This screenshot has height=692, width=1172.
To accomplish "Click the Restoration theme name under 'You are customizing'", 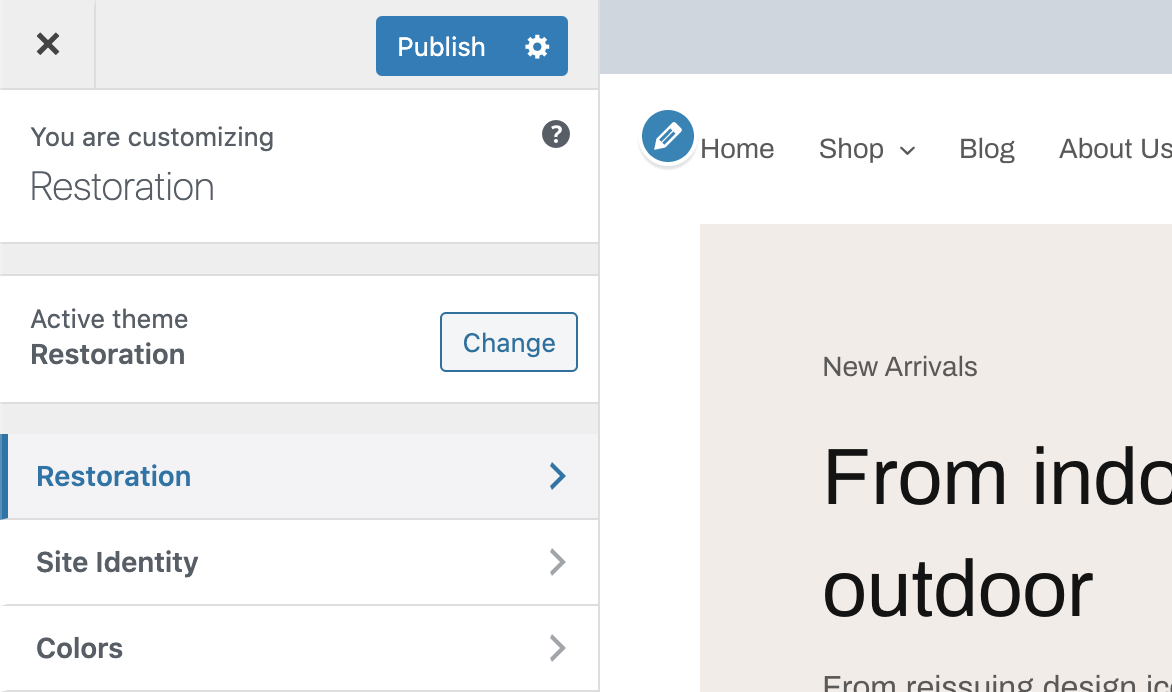I will (x=122, y=187).
